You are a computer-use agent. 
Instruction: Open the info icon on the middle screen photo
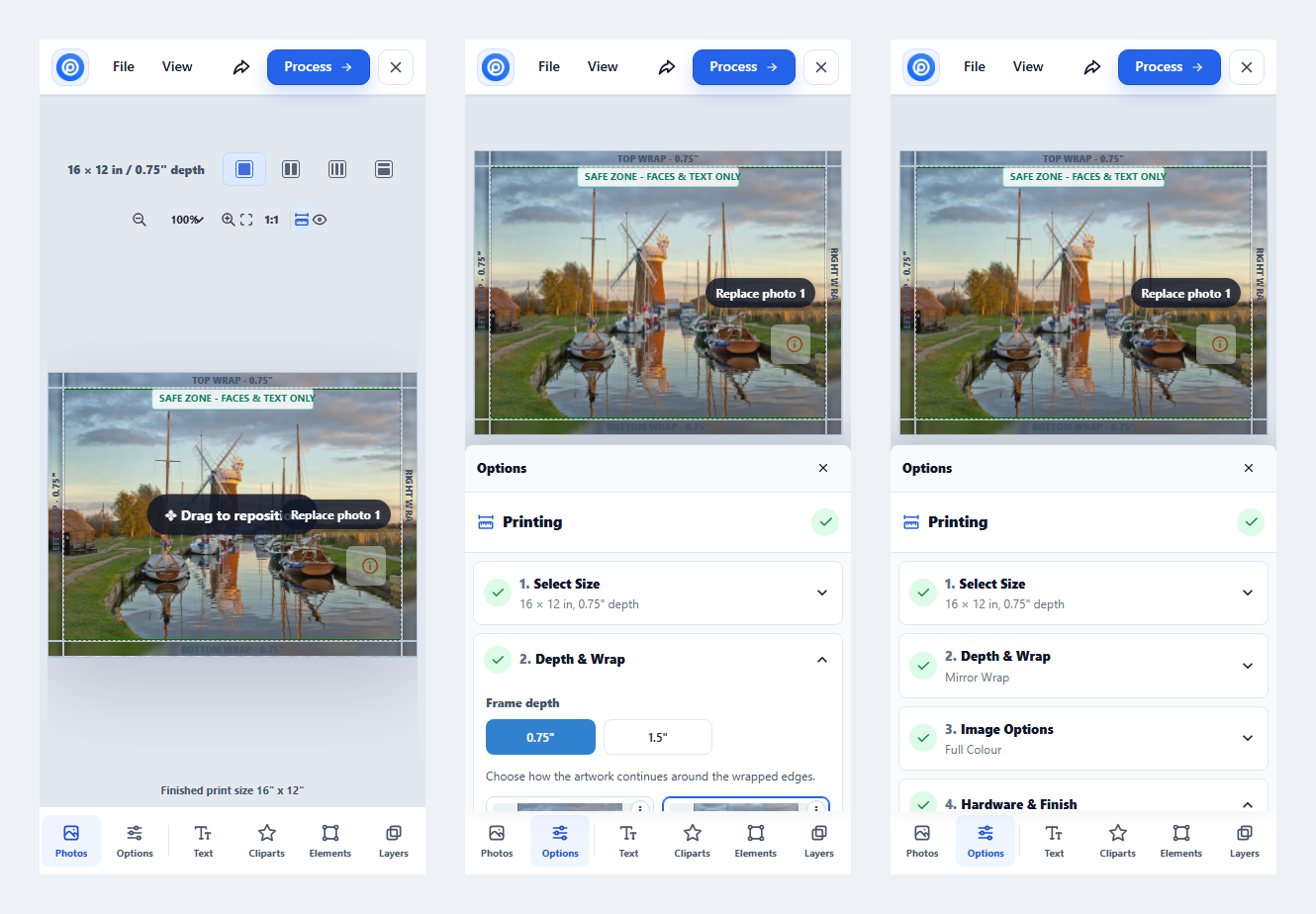coord(794,344)
